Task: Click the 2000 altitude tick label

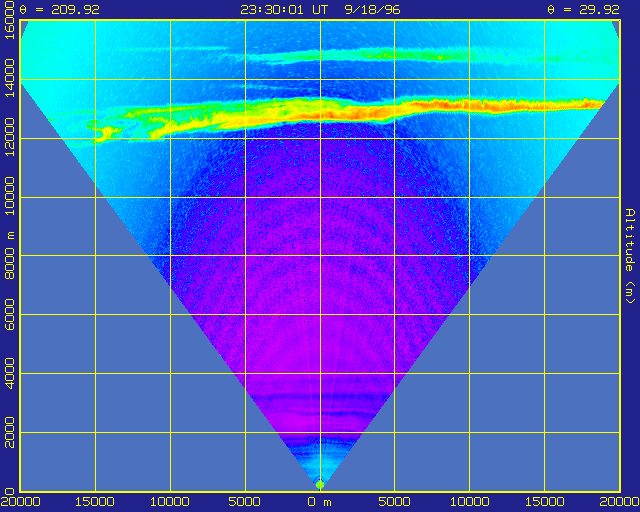Action: [x=9, y=432]
